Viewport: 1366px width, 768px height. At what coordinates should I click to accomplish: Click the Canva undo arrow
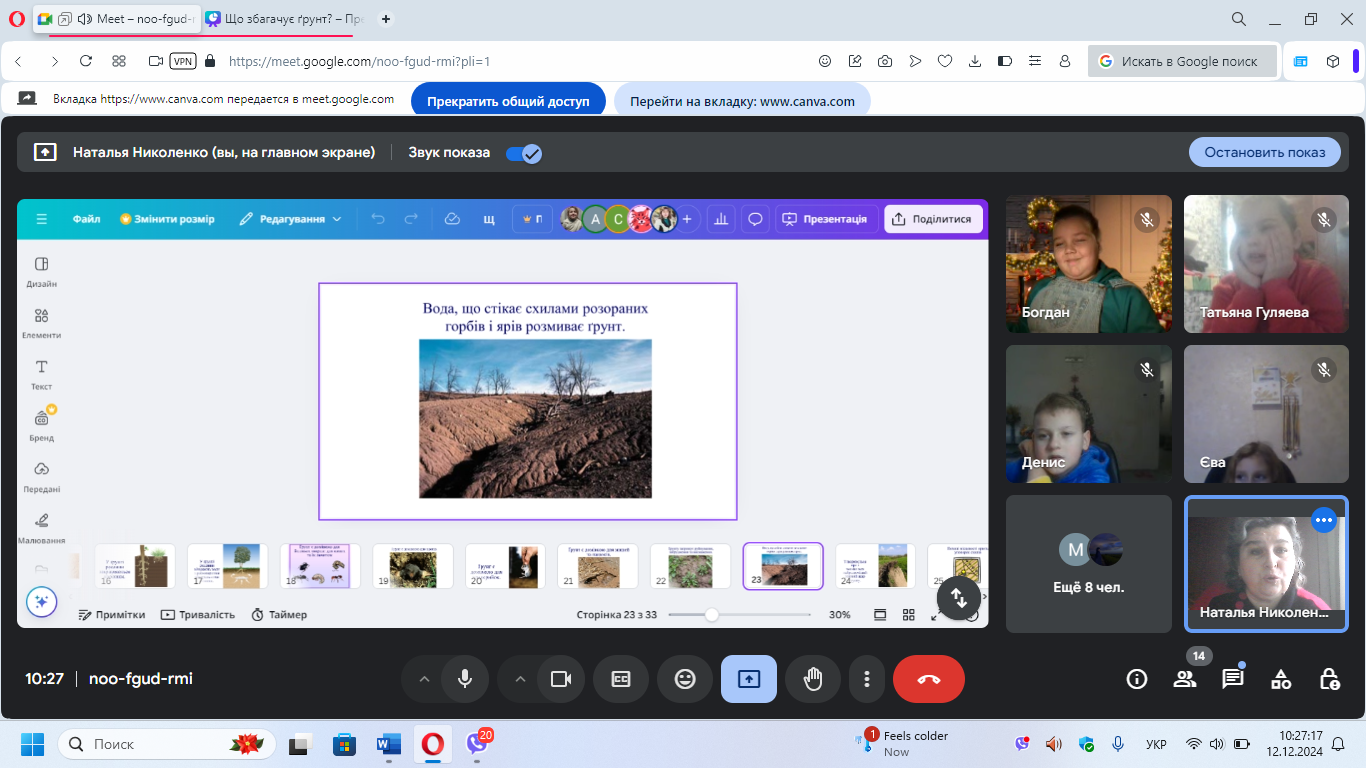point(378,219)
